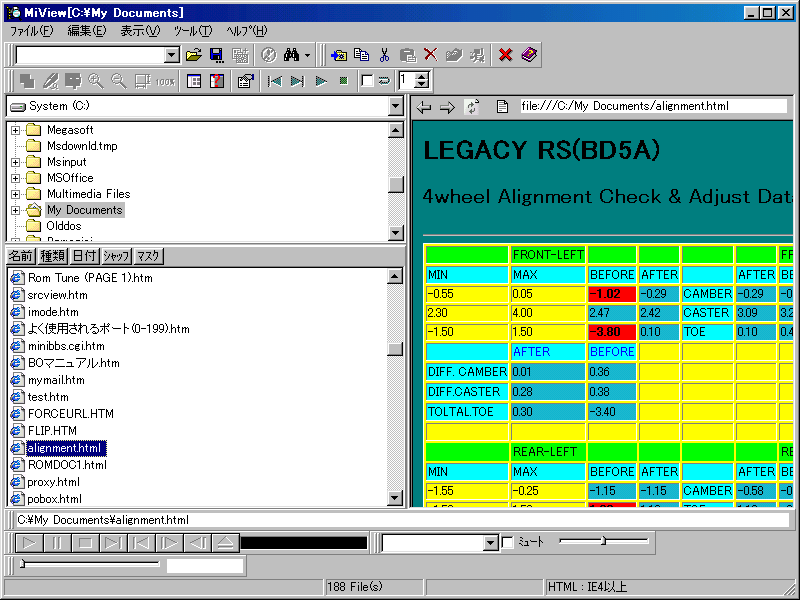
Task: Open the 表示(V) menu
Action: pyautogui.click(x=140, y=31)
